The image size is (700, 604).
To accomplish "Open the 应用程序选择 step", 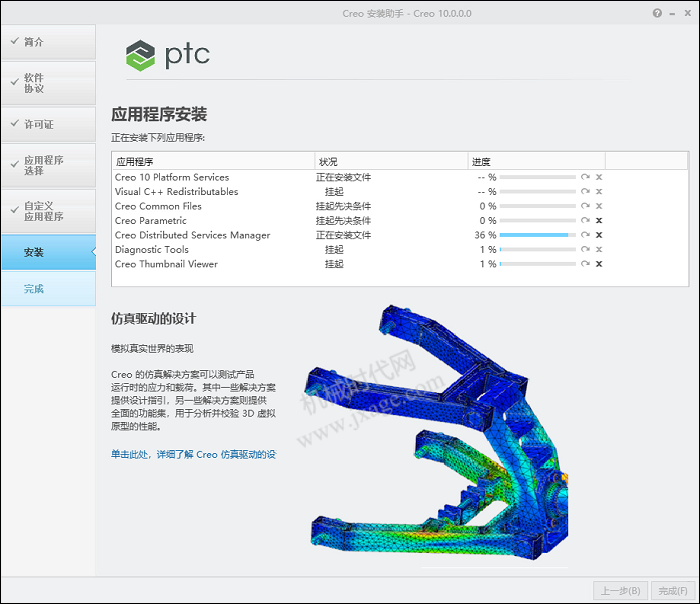I will coord(49,166).
